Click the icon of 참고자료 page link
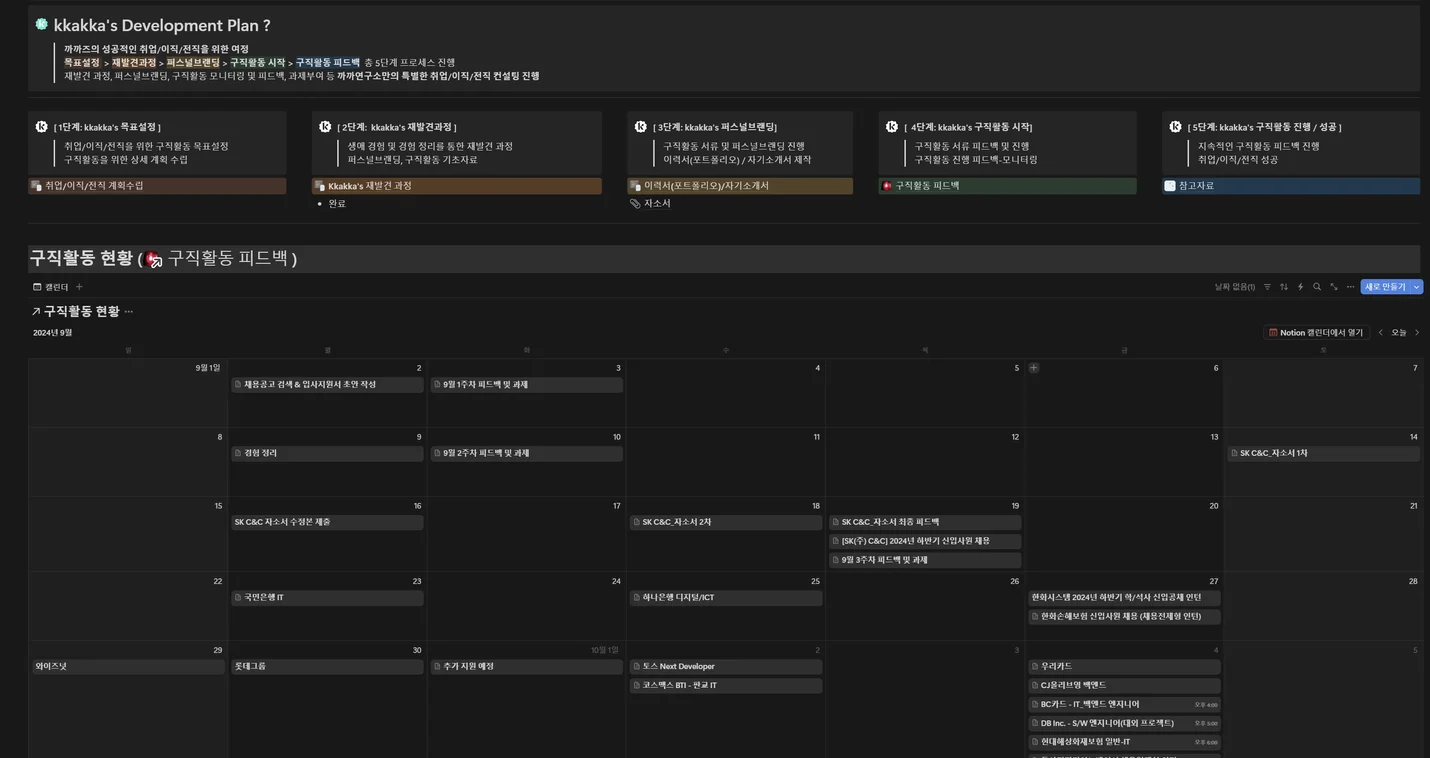Screen dimensions: 1430x758 coord(1170,186)
